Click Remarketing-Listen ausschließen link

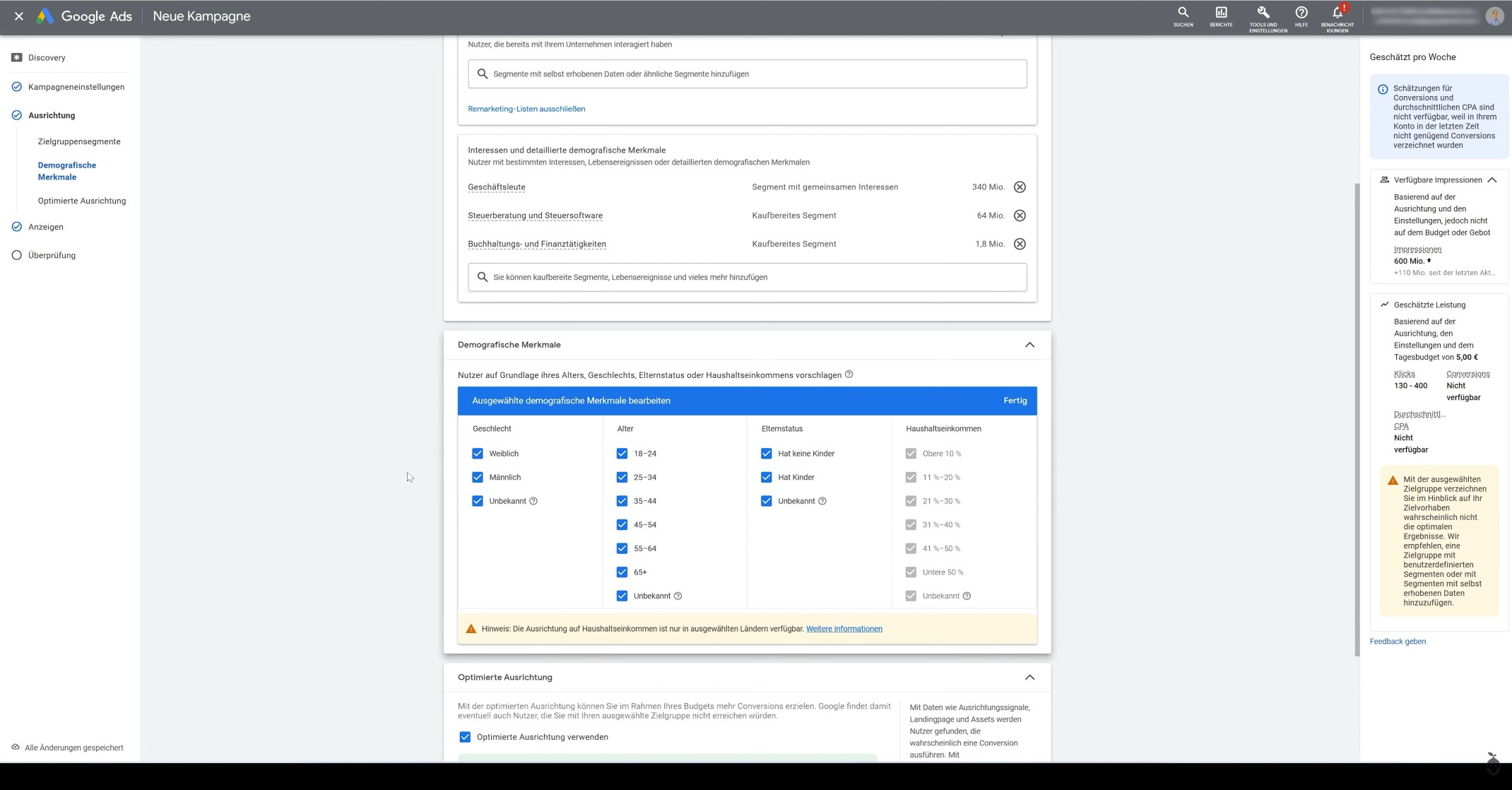526,109
